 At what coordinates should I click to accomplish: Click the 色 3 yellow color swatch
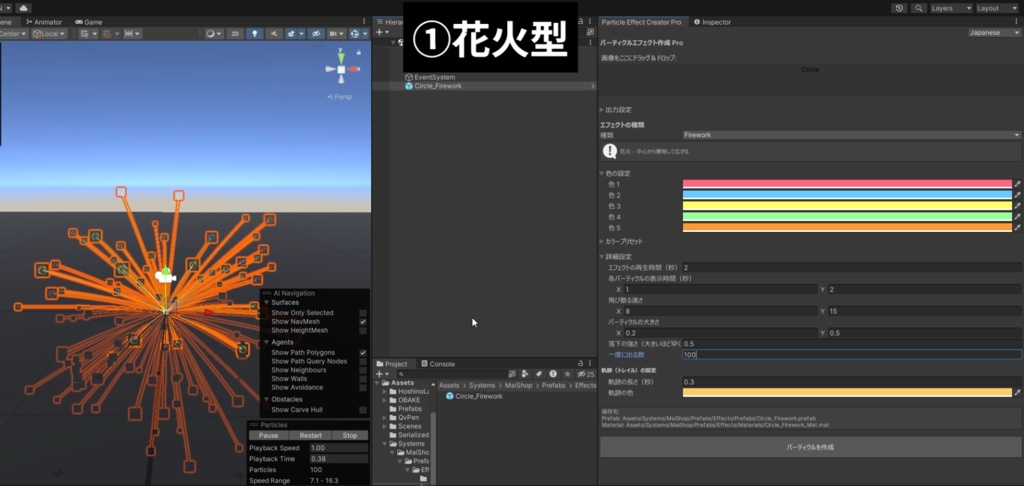pos(847,206)
